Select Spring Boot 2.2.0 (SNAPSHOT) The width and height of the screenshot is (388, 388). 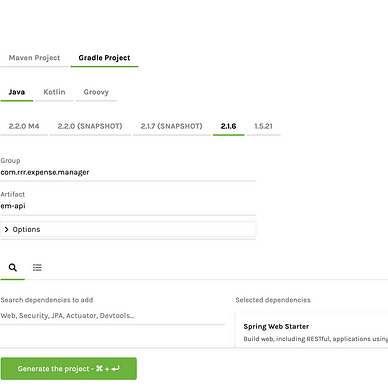[x=90, y=126]
